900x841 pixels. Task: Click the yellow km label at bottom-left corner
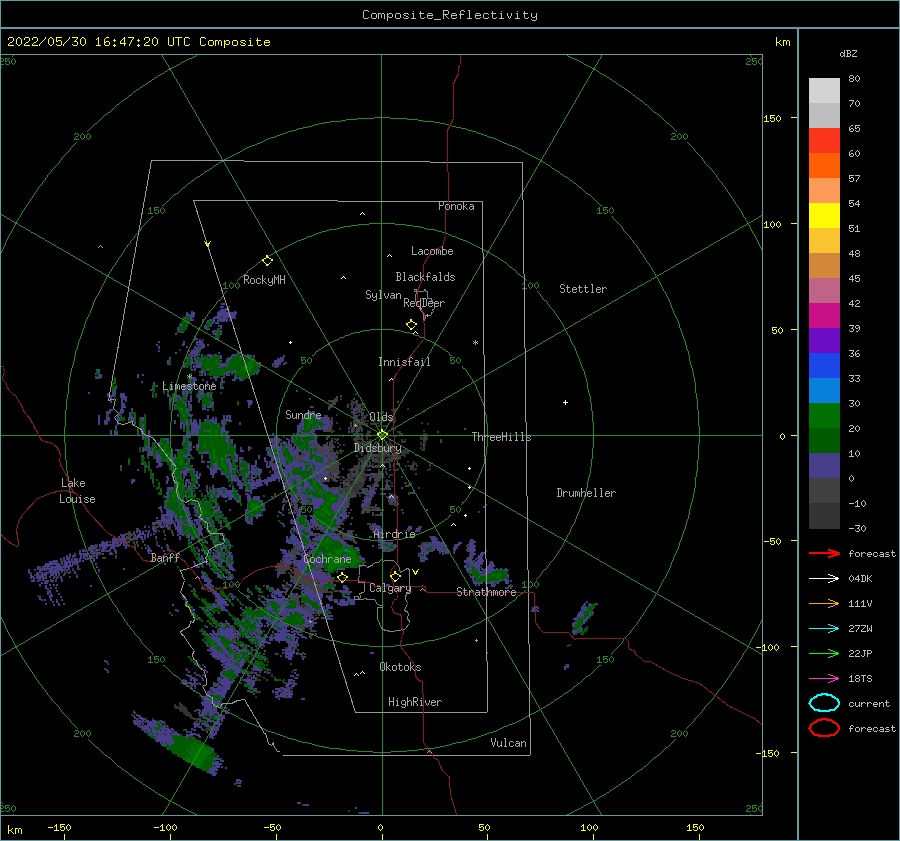(x=14, y=830)
